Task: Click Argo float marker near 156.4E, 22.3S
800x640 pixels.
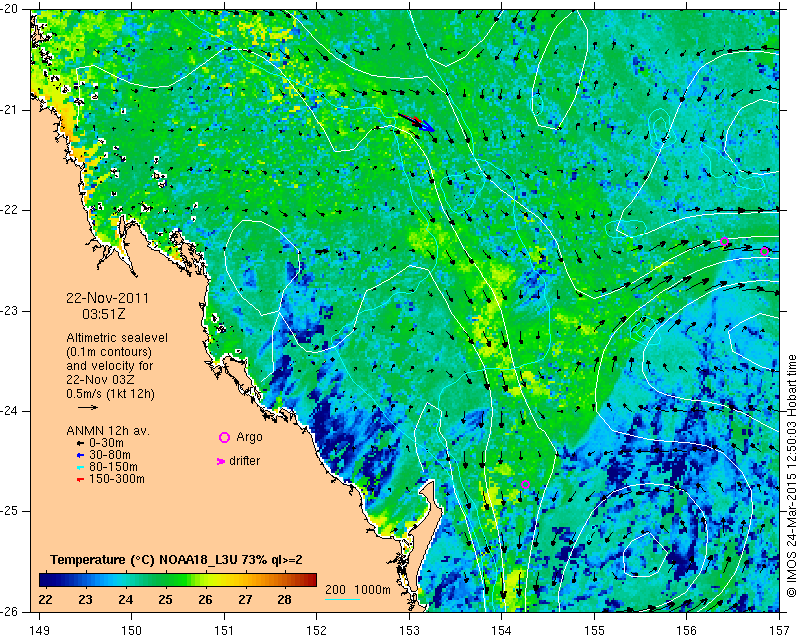Action: click(724, 241)
